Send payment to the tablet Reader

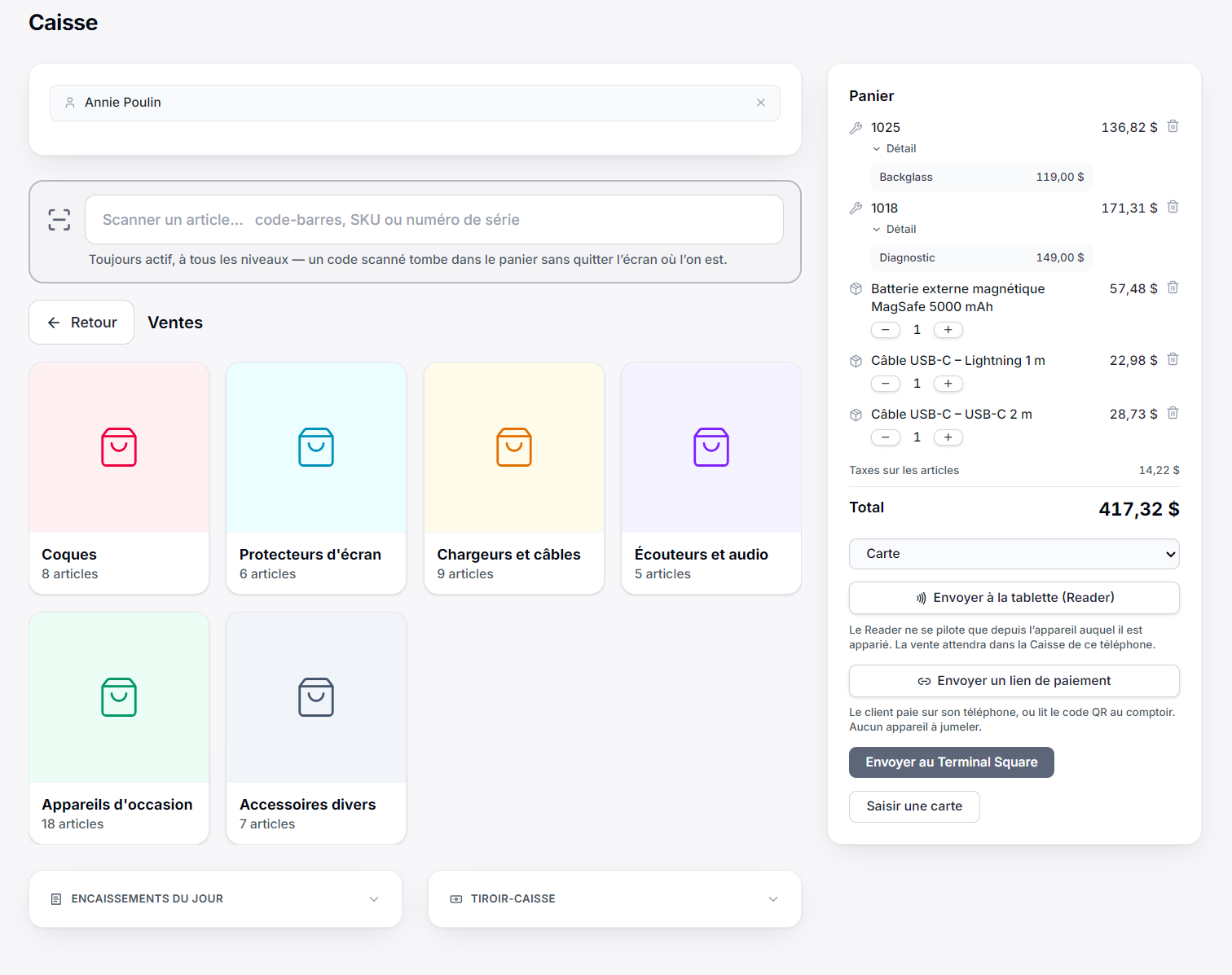click(x=1014, y=598)
